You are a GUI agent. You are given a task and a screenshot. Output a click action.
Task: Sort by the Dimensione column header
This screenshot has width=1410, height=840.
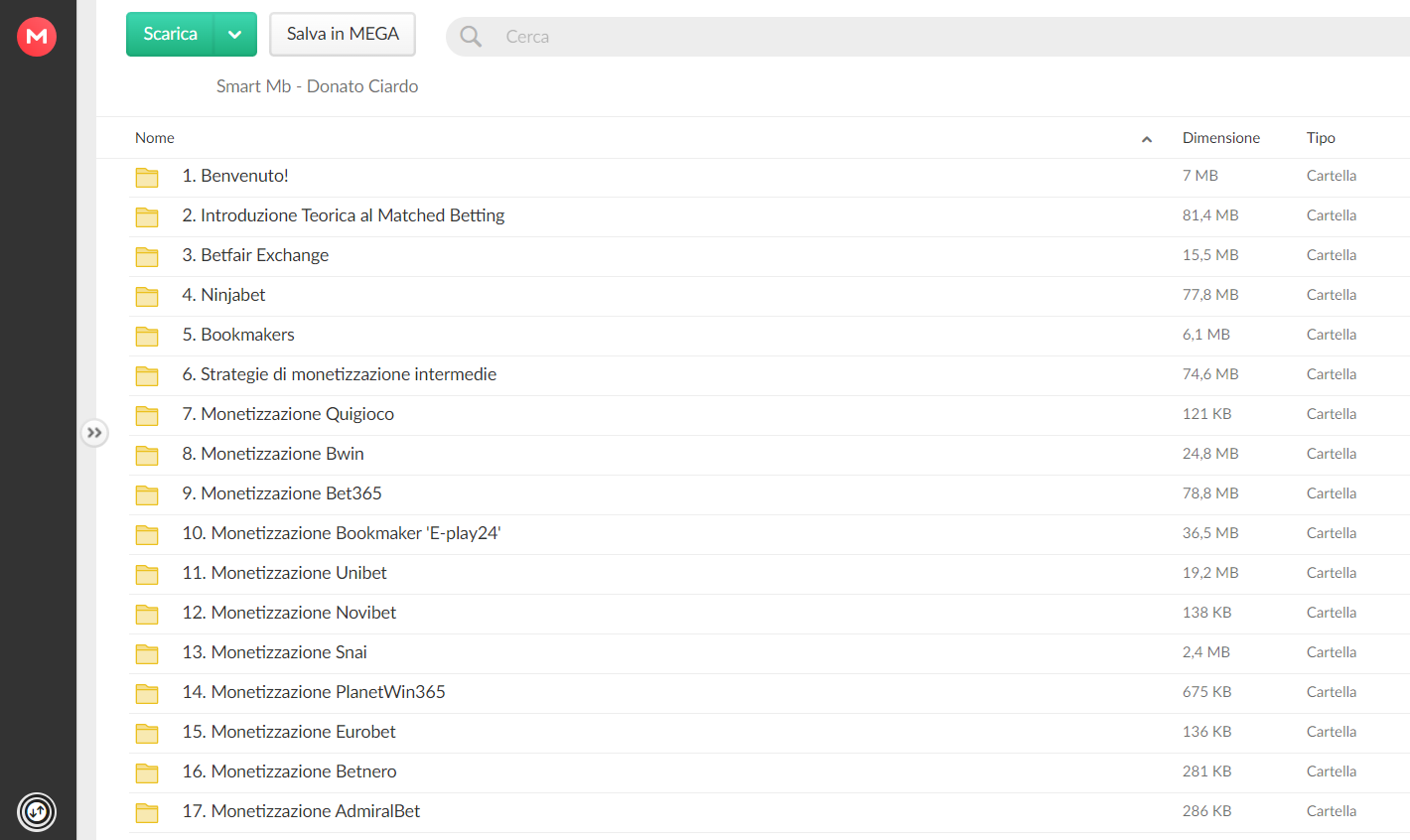[x=1221, y=138]
